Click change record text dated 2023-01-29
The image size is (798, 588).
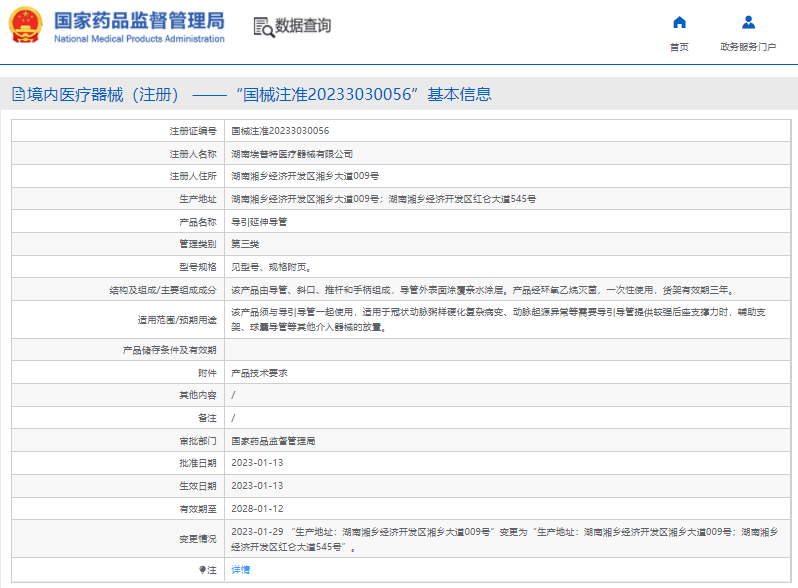(x=504, y=539)
